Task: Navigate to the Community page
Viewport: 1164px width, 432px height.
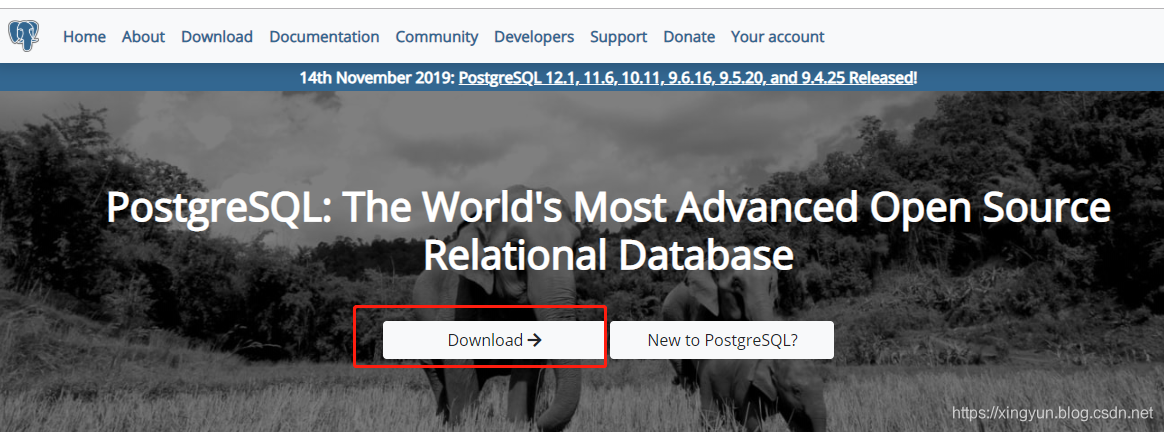Action: coord(436,36)
